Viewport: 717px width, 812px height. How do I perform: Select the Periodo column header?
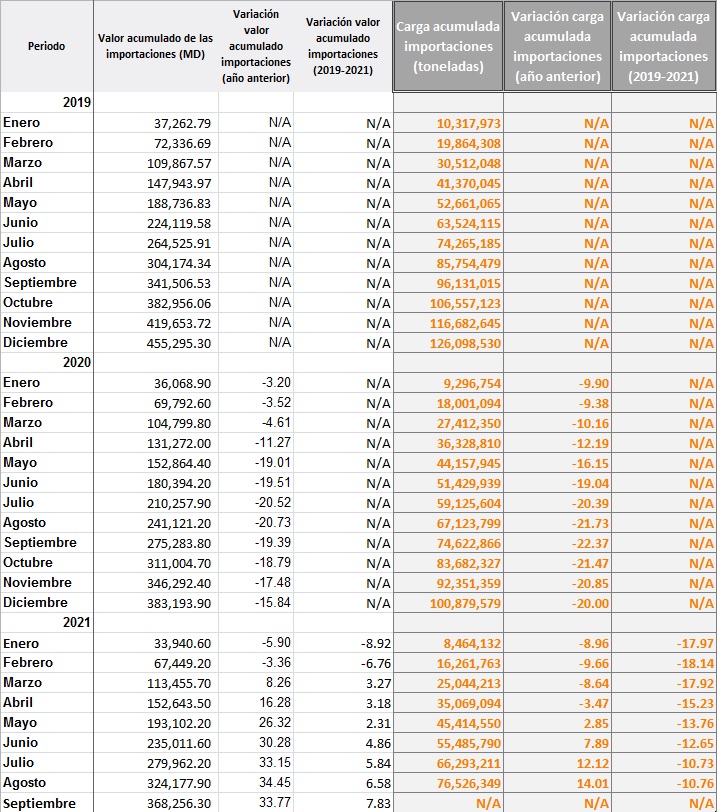point(47,46)
